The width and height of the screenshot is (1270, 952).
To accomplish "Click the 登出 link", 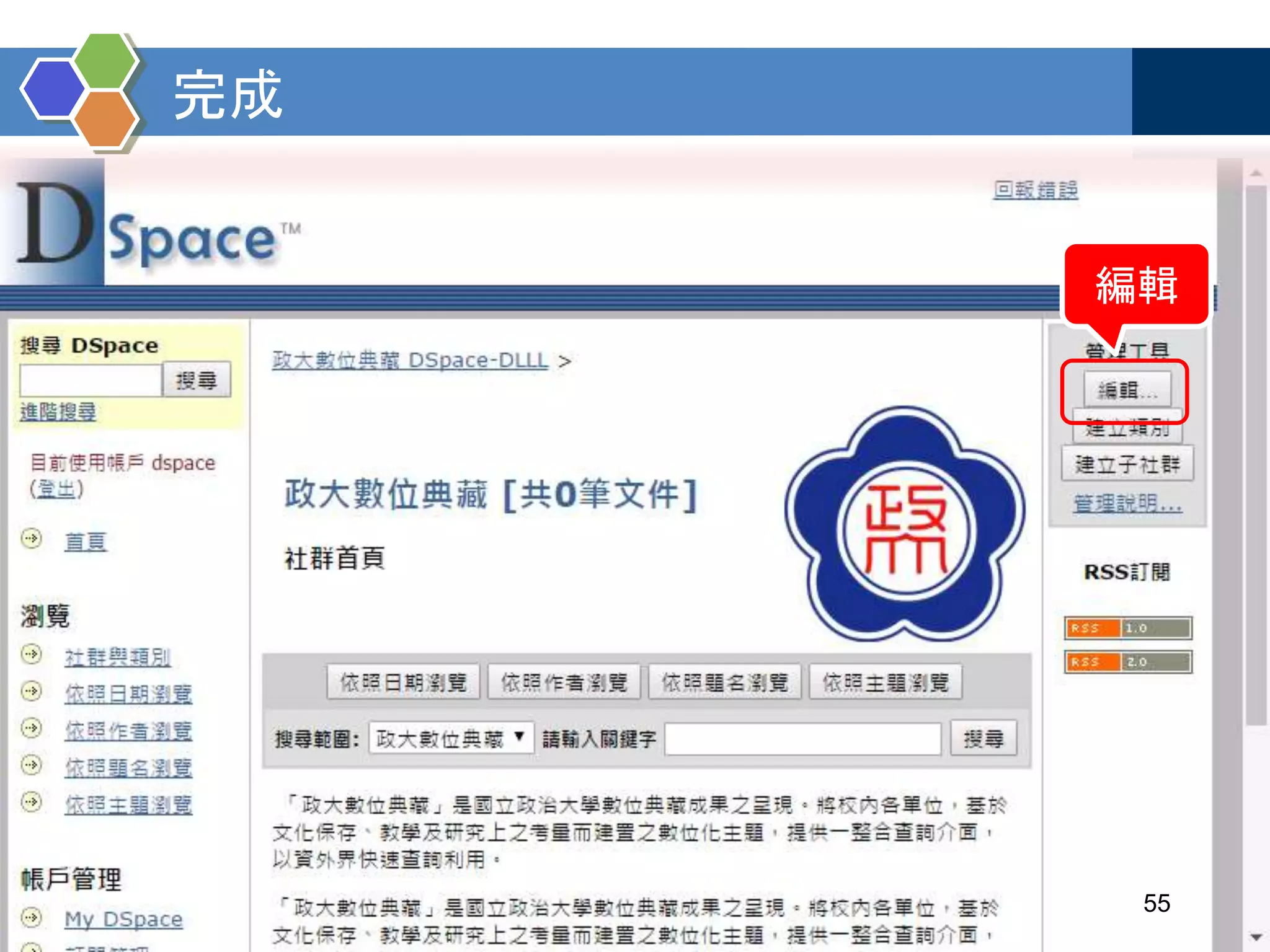I will pos(56,489).
